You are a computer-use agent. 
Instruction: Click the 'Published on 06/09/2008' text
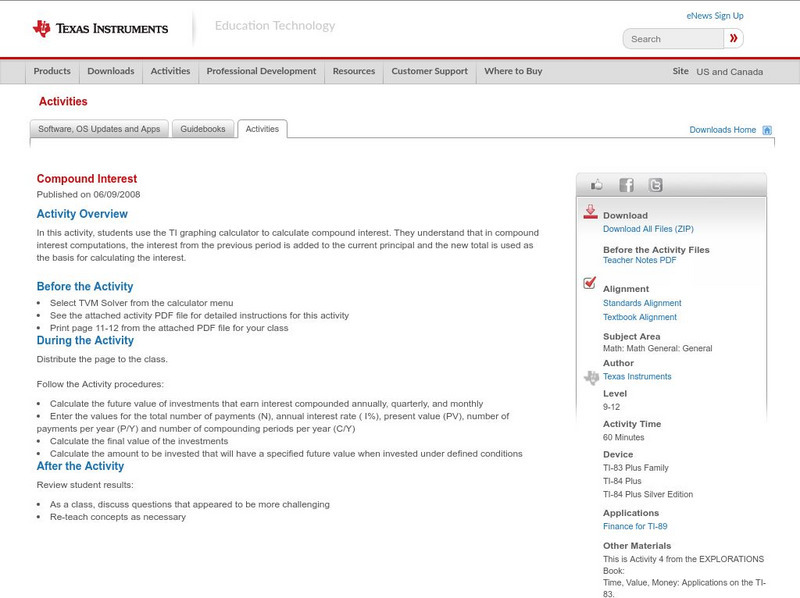pyautogui.click(x=88, y=194)
